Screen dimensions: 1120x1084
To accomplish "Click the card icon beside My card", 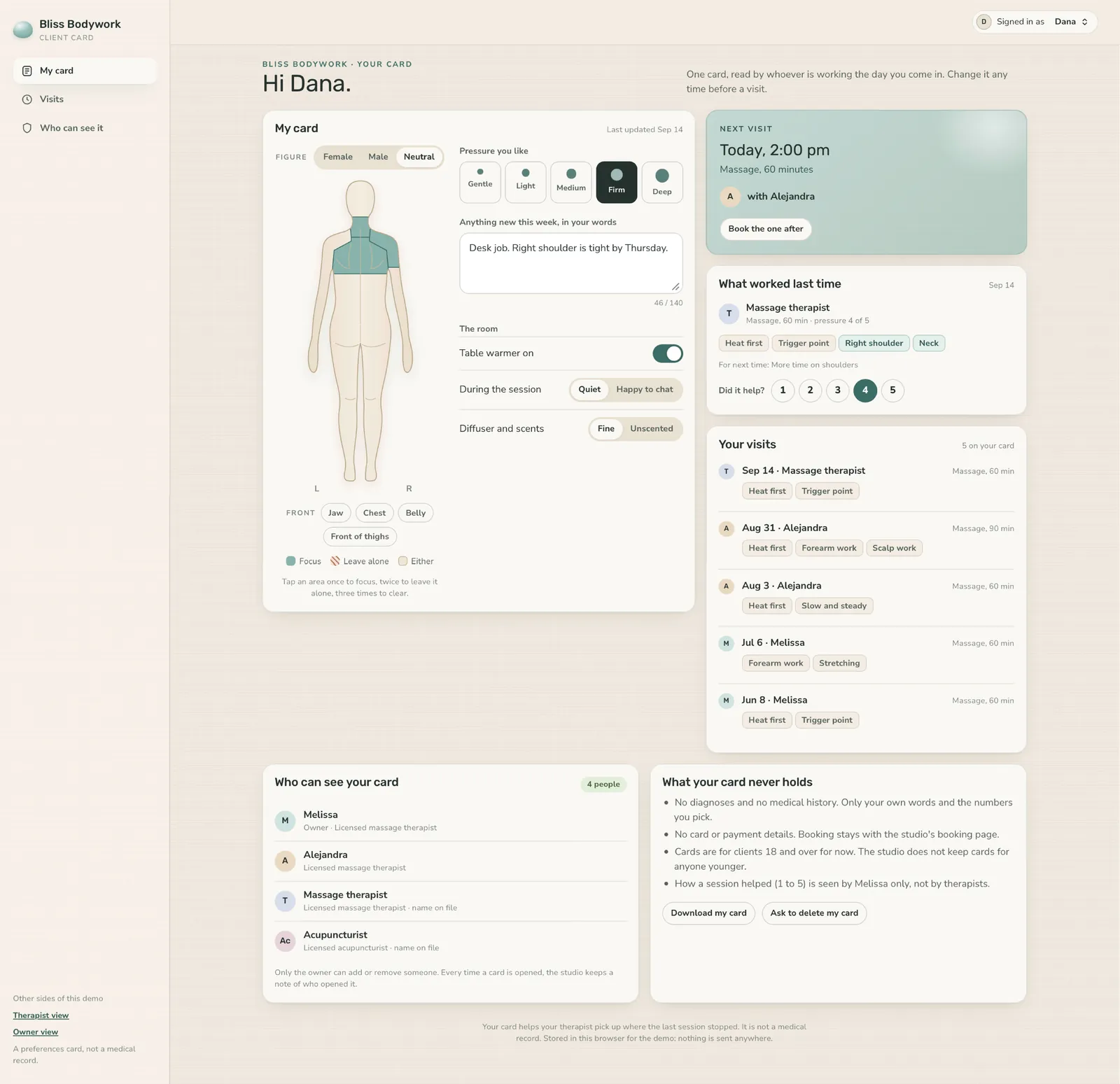I will tap(27, 71).
